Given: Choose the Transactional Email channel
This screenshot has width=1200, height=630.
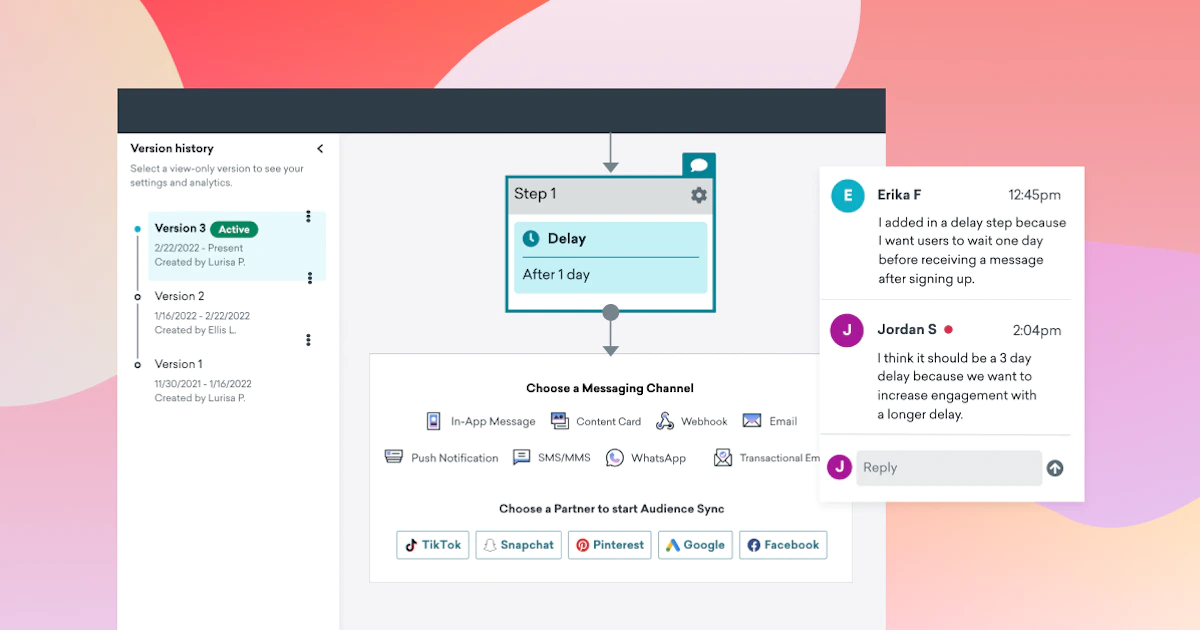Looking at the screenshot, I should (723, 457).
